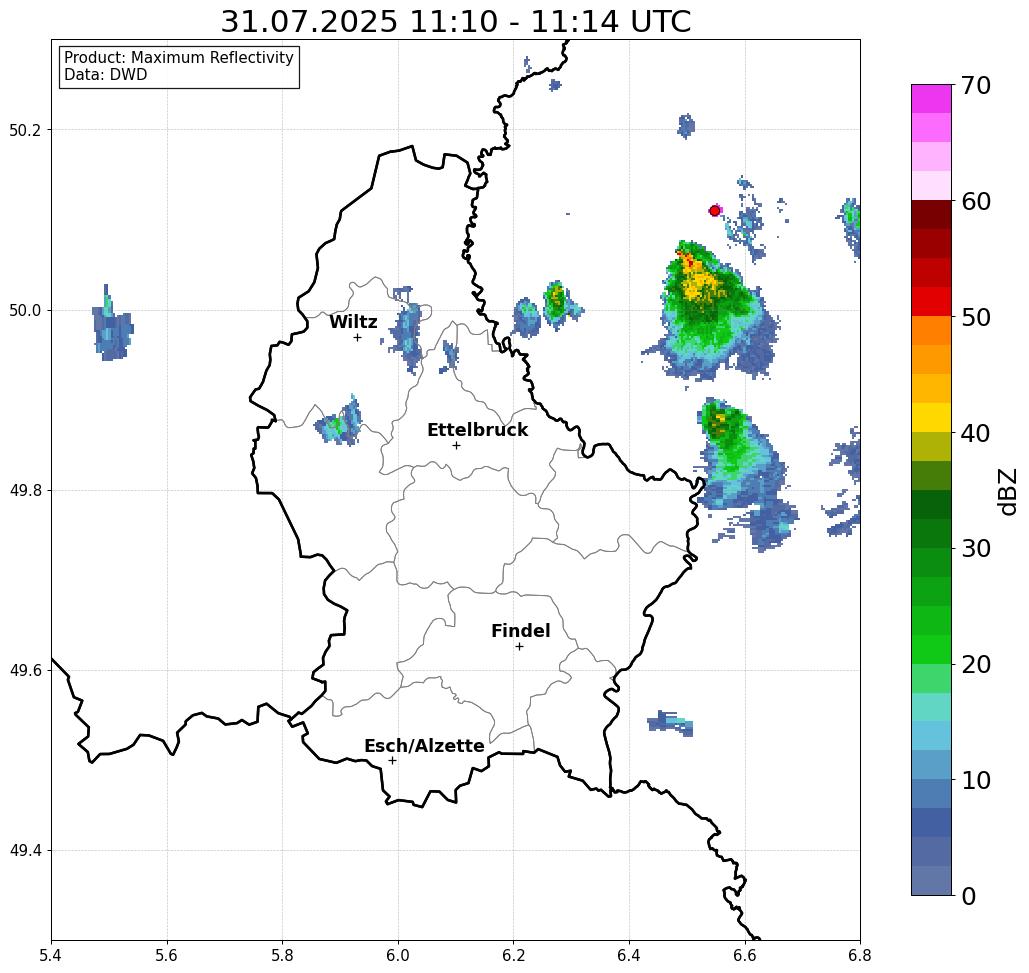Click the Findel station label
Image resolution: width=1029 pixels, height=973 pixels.
(x=520, y=631)
